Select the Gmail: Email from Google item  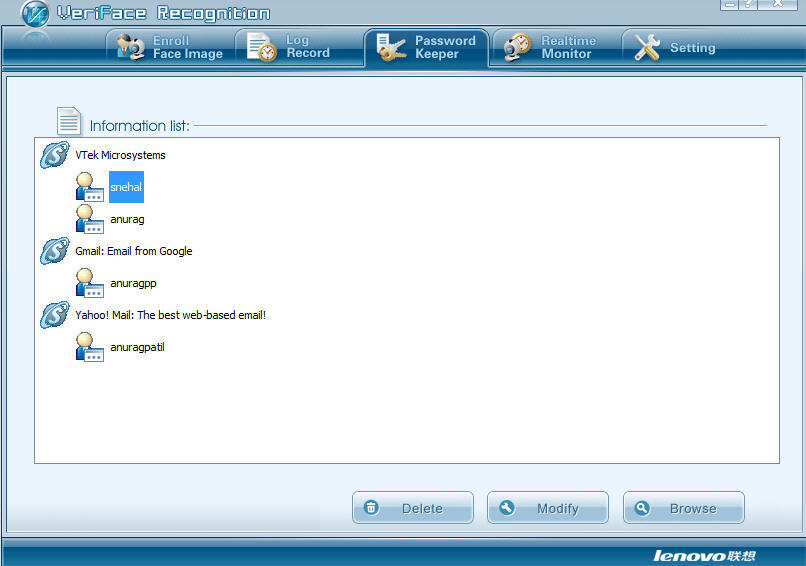(x=134, y=251)
